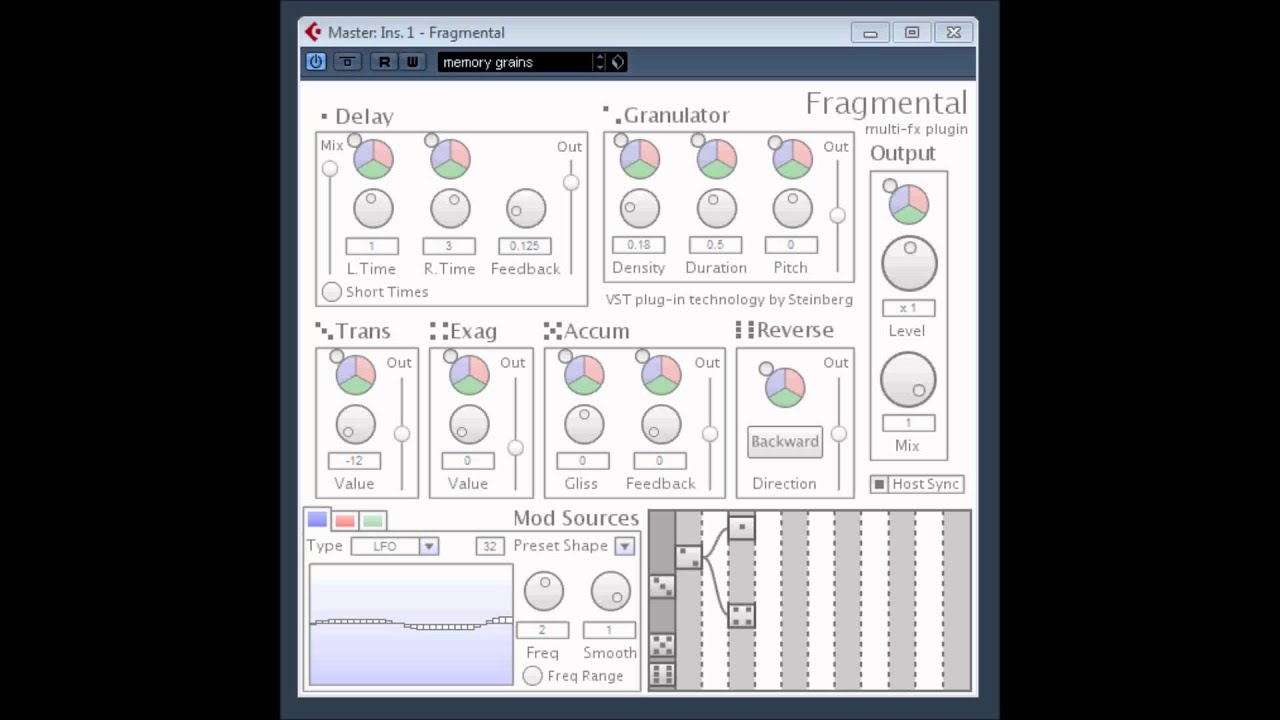
Task: Click the Exag Value knob
Action: (469, 425)
